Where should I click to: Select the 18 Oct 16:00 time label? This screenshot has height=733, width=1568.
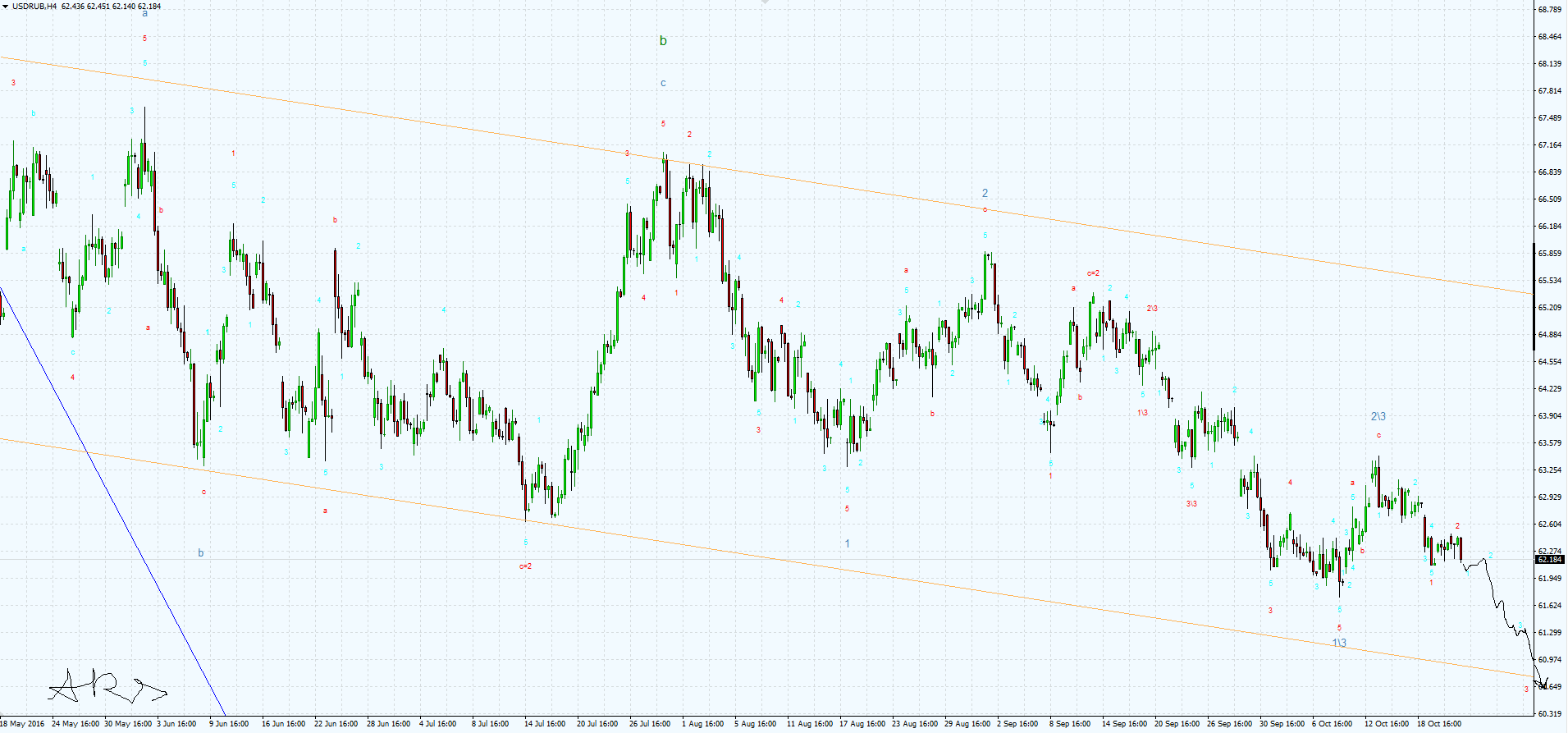click(1439, 724)
